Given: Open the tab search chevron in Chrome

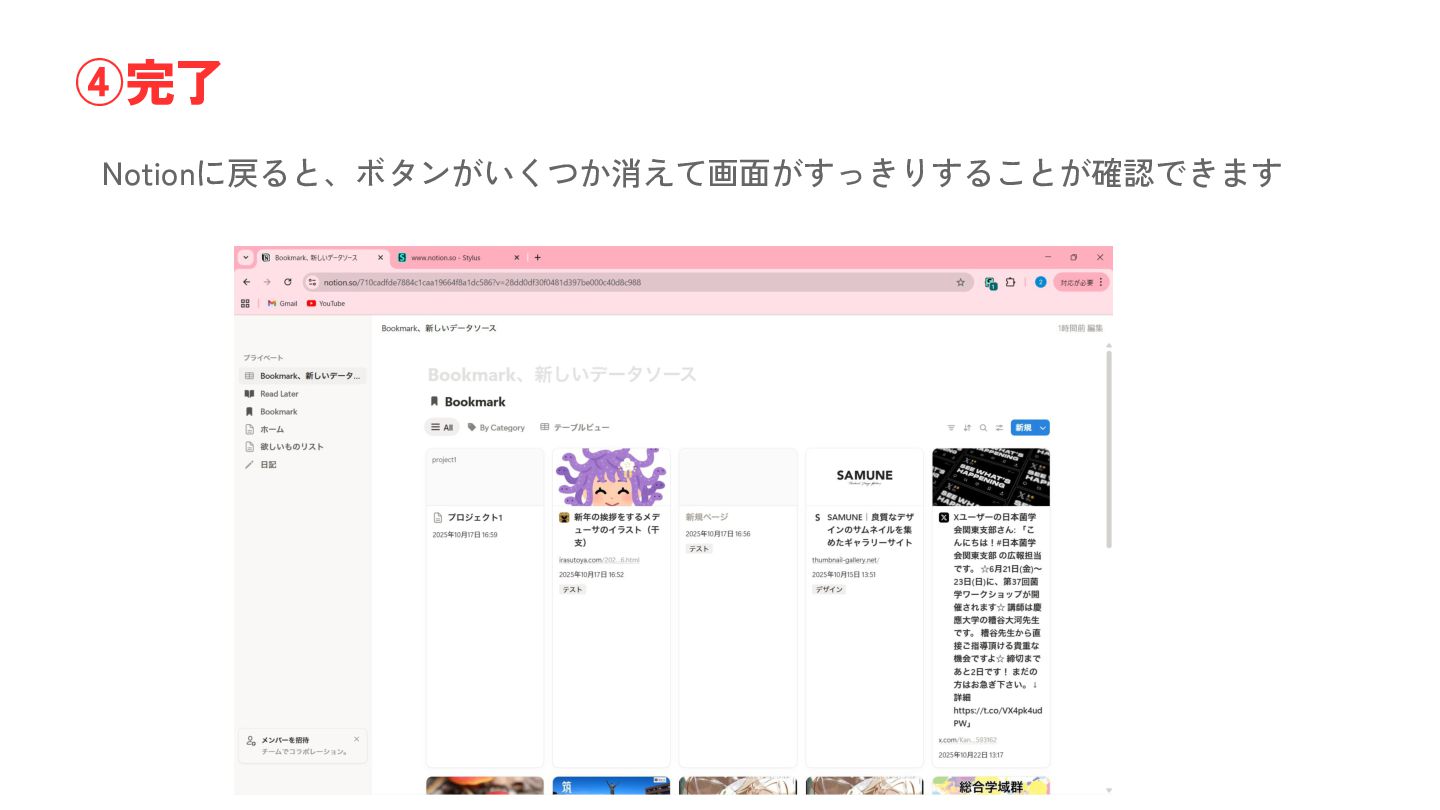Looking at the screenshot, I should point(246,257).
